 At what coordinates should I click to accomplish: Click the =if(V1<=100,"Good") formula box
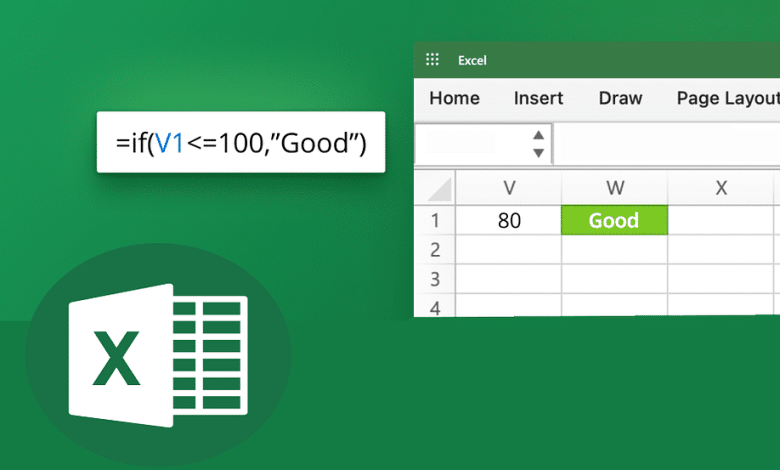(x=241, y=142)
